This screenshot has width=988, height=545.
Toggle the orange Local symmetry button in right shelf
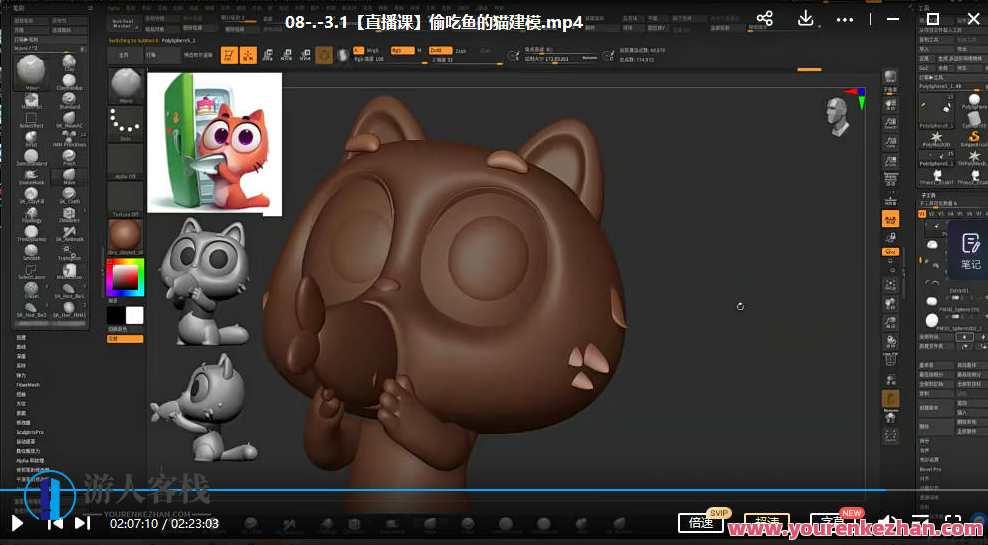click(x=890, y=219)
